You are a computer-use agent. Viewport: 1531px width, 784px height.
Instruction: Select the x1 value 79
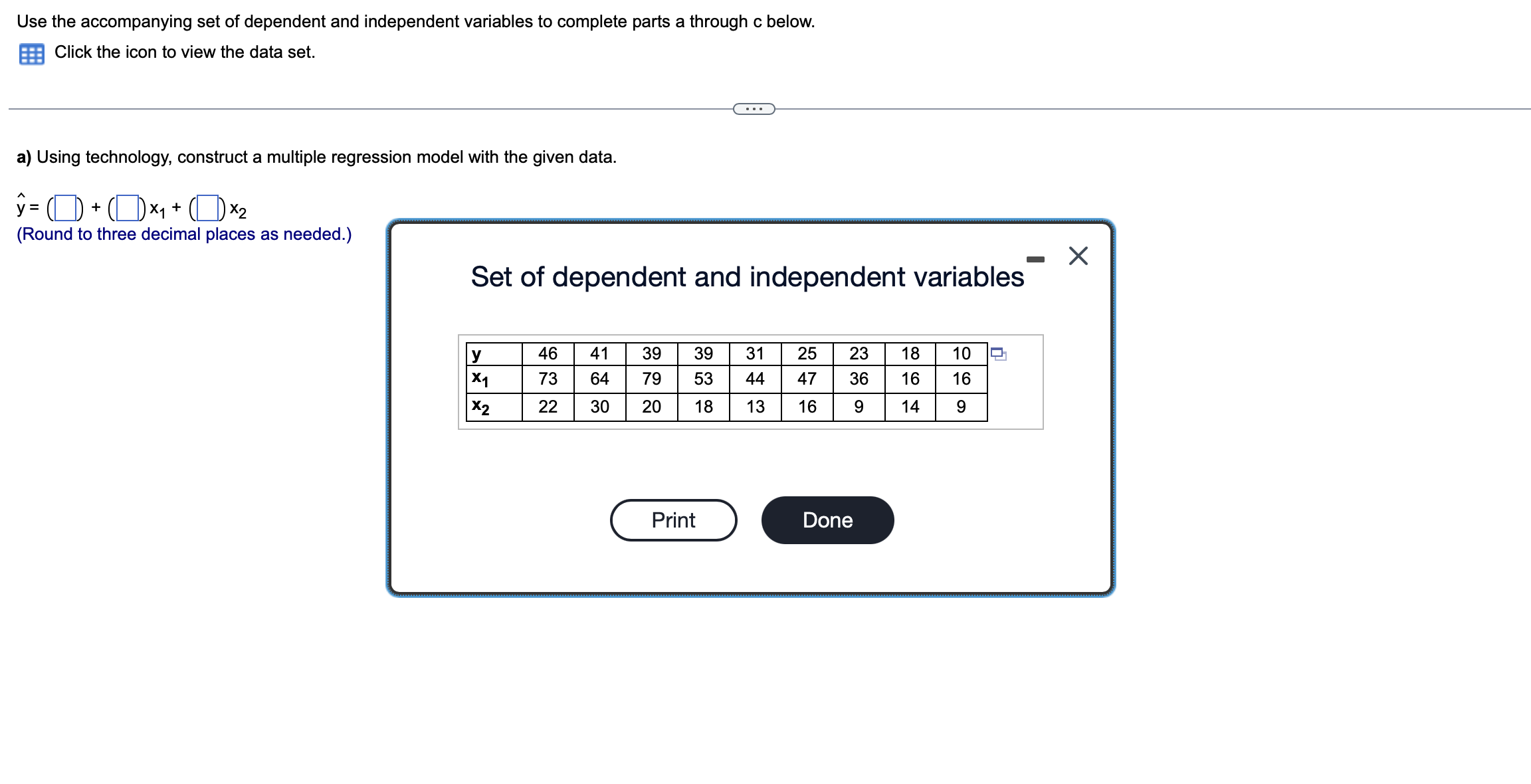coord(651,379)
